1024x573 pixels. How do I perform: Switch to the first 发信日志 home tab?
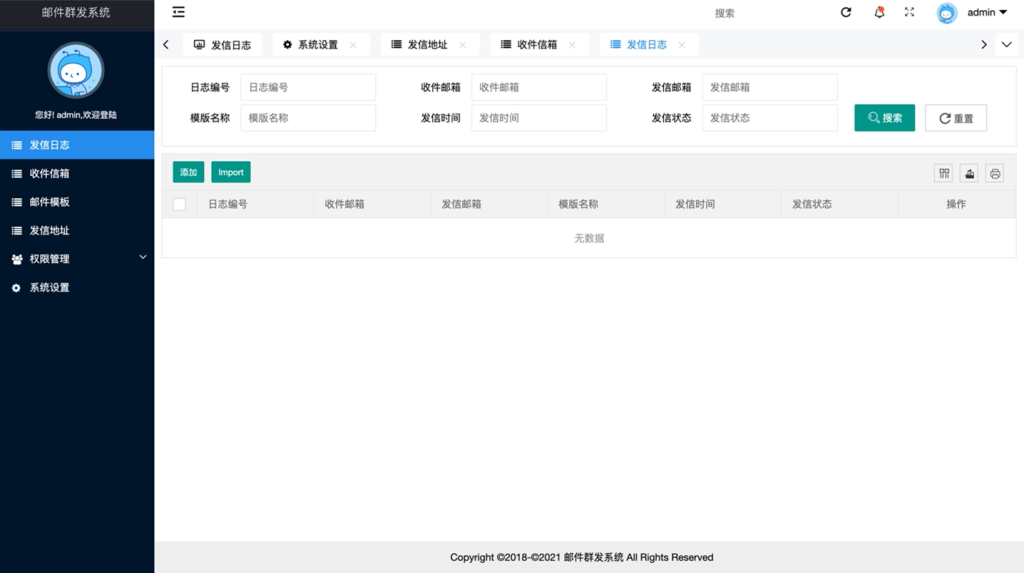(x=223, y=44)
